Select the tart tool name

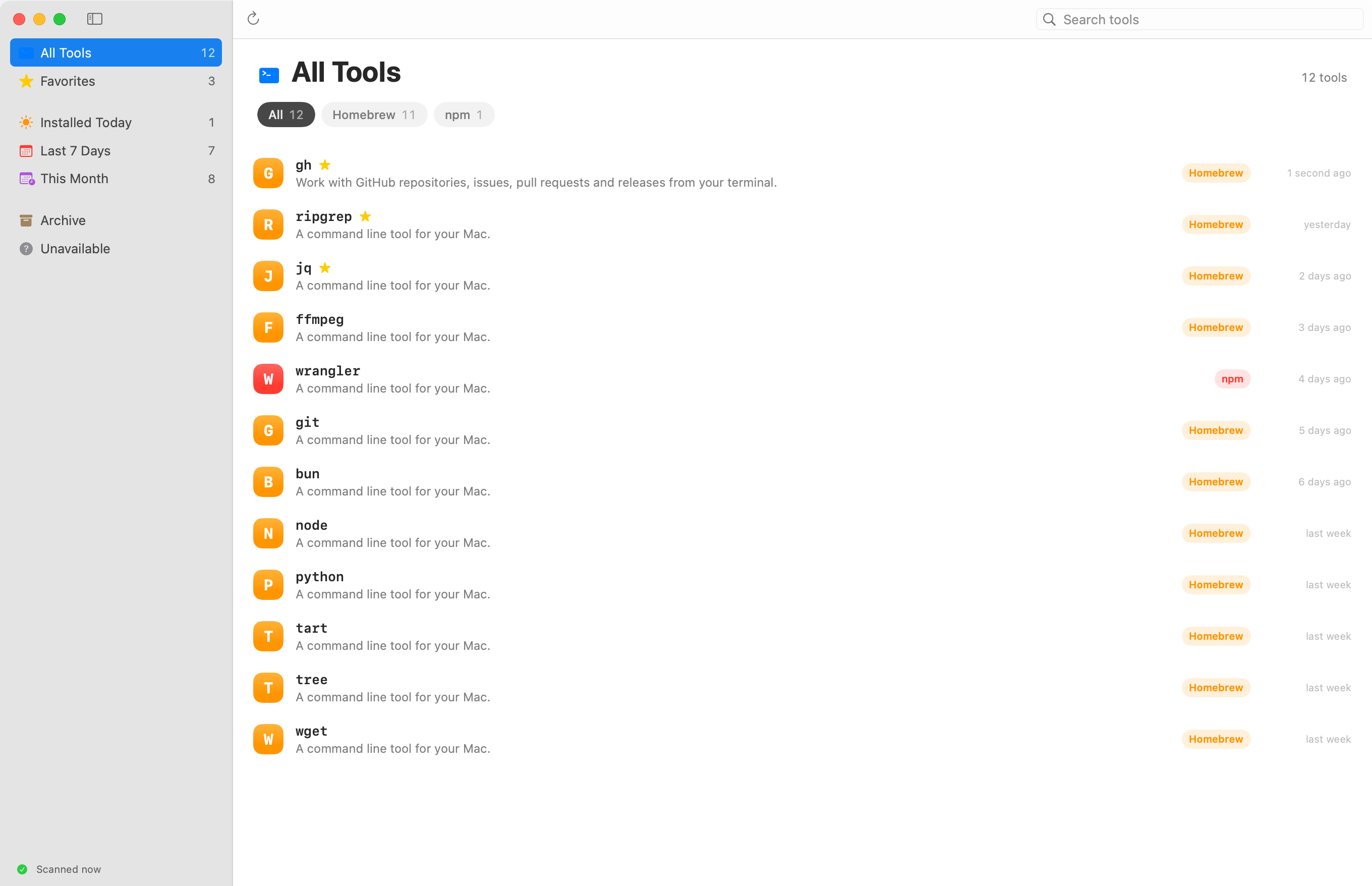pyautogui.click(x=312, y=628)
